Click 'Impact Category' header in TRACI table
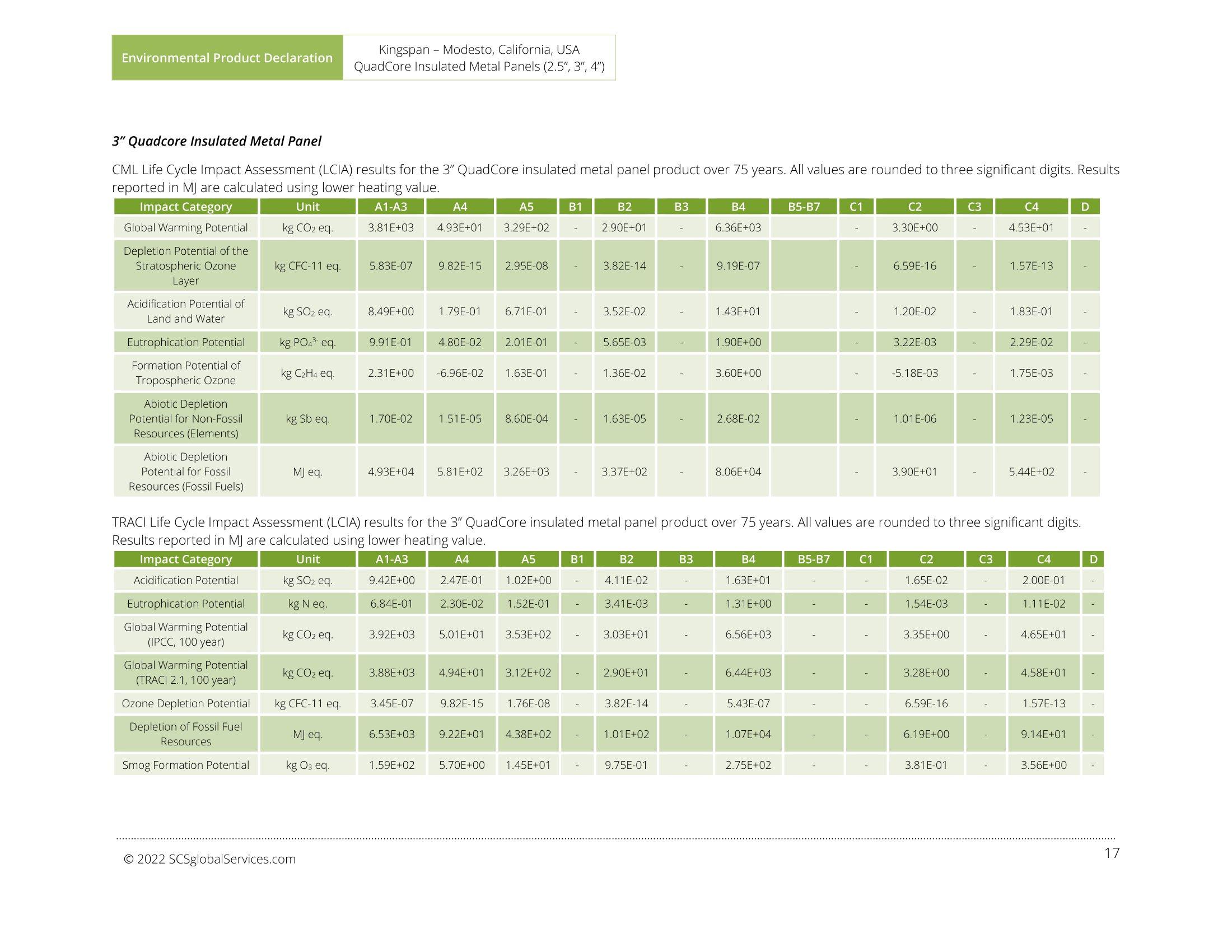Screen dimensions: 1232x952 tap(185, 559)
